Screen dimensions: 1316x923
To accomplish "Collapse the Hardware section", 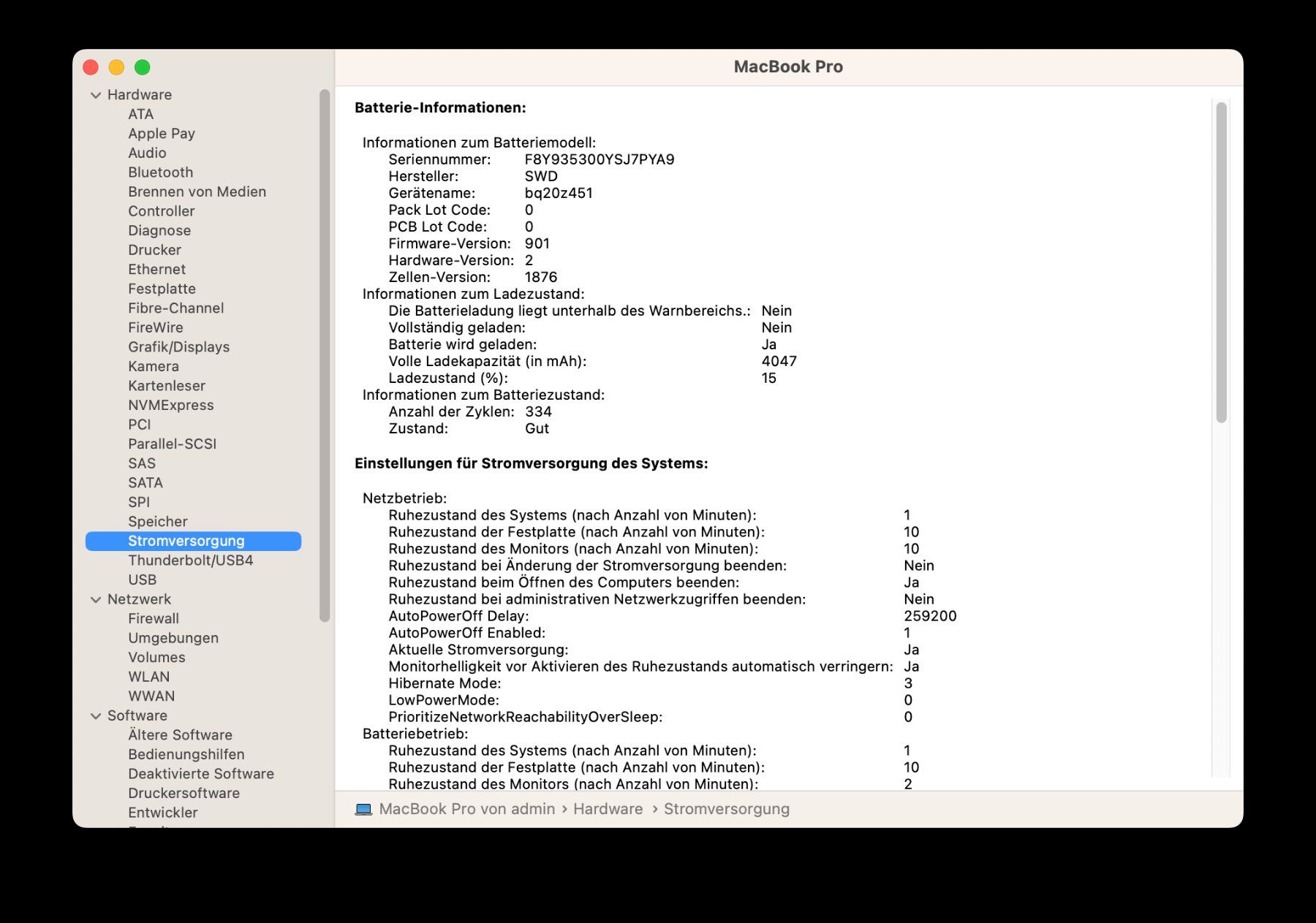I will [x=96, y=95].
